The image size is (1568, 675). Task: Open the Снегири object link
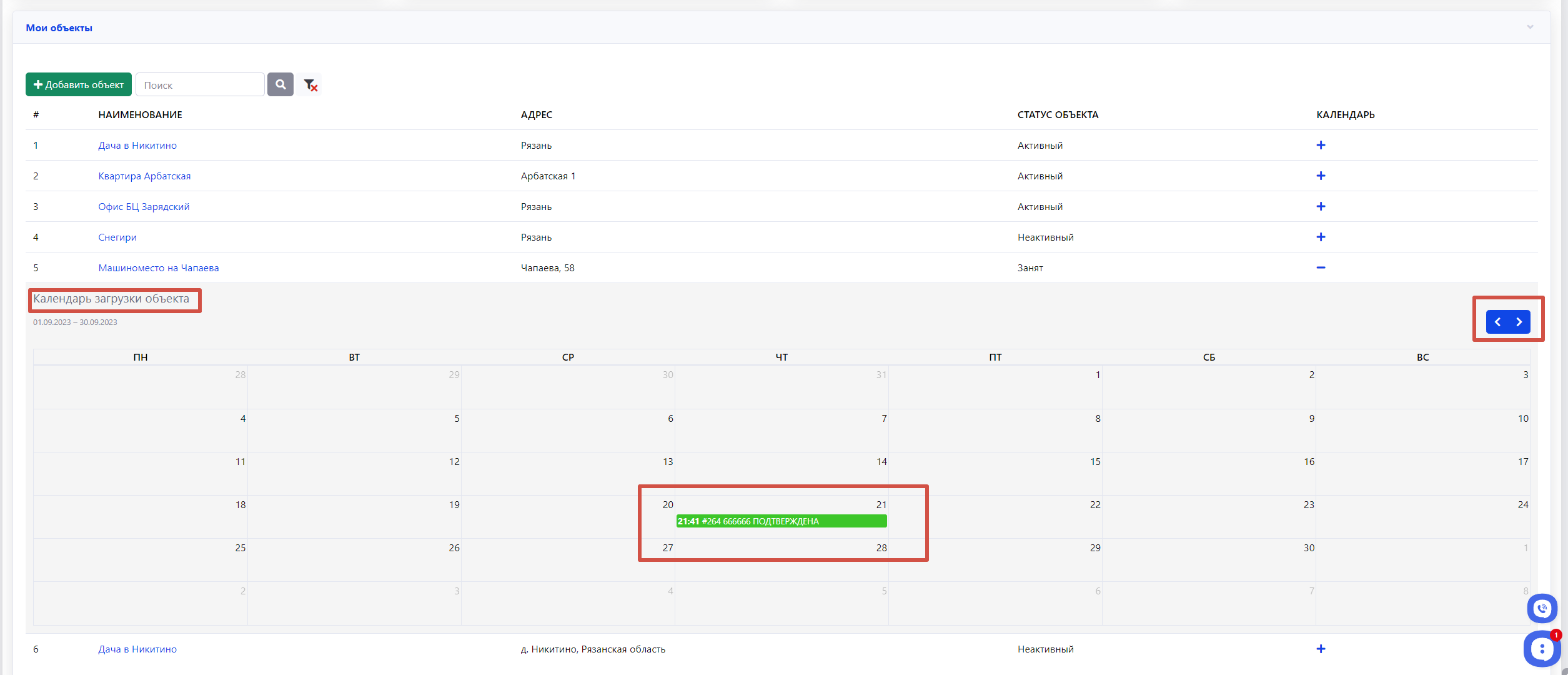pos(117,237)
